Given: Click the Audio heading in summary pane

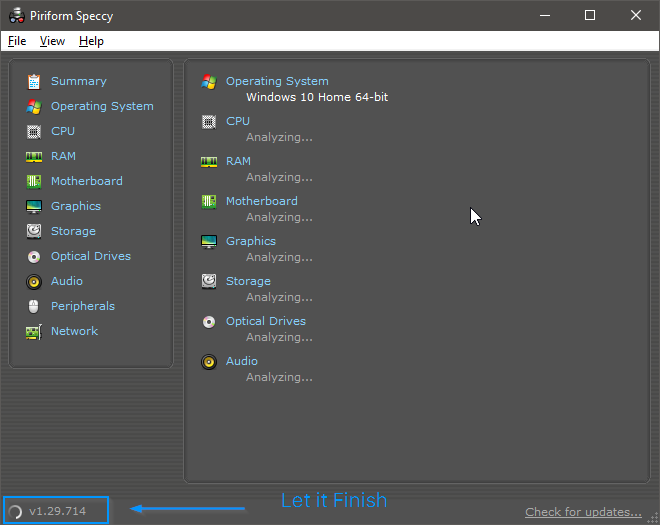Looking at the screenshot, I should click(x=242, y=361).
